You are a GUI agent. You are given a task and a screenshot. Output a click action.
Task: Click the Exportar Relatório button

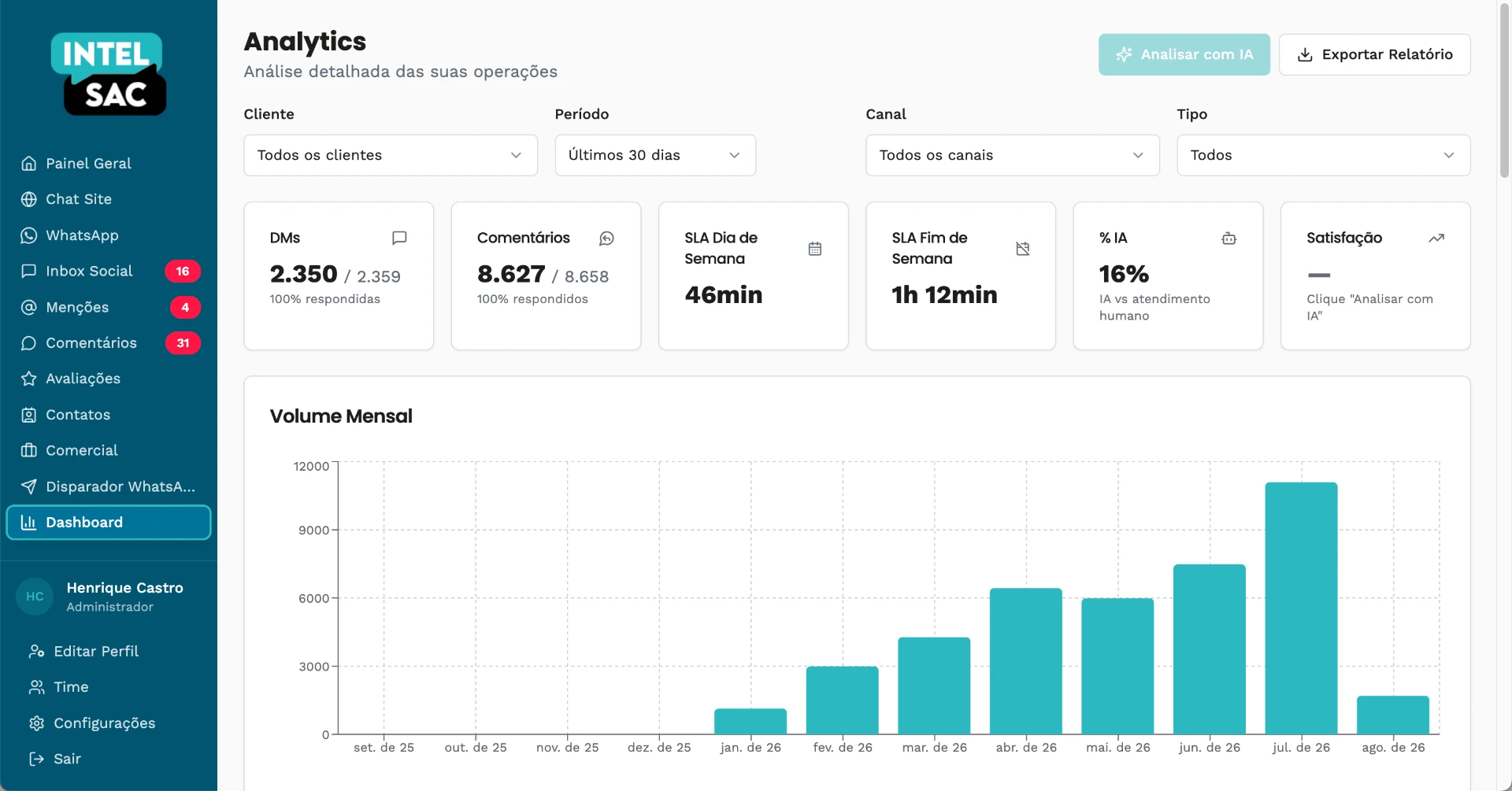coord(1375,54)
